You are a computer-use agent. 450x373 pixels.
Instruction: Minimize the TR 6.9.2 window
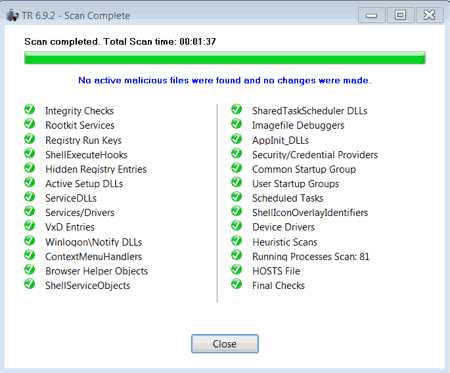pos(372,15)
